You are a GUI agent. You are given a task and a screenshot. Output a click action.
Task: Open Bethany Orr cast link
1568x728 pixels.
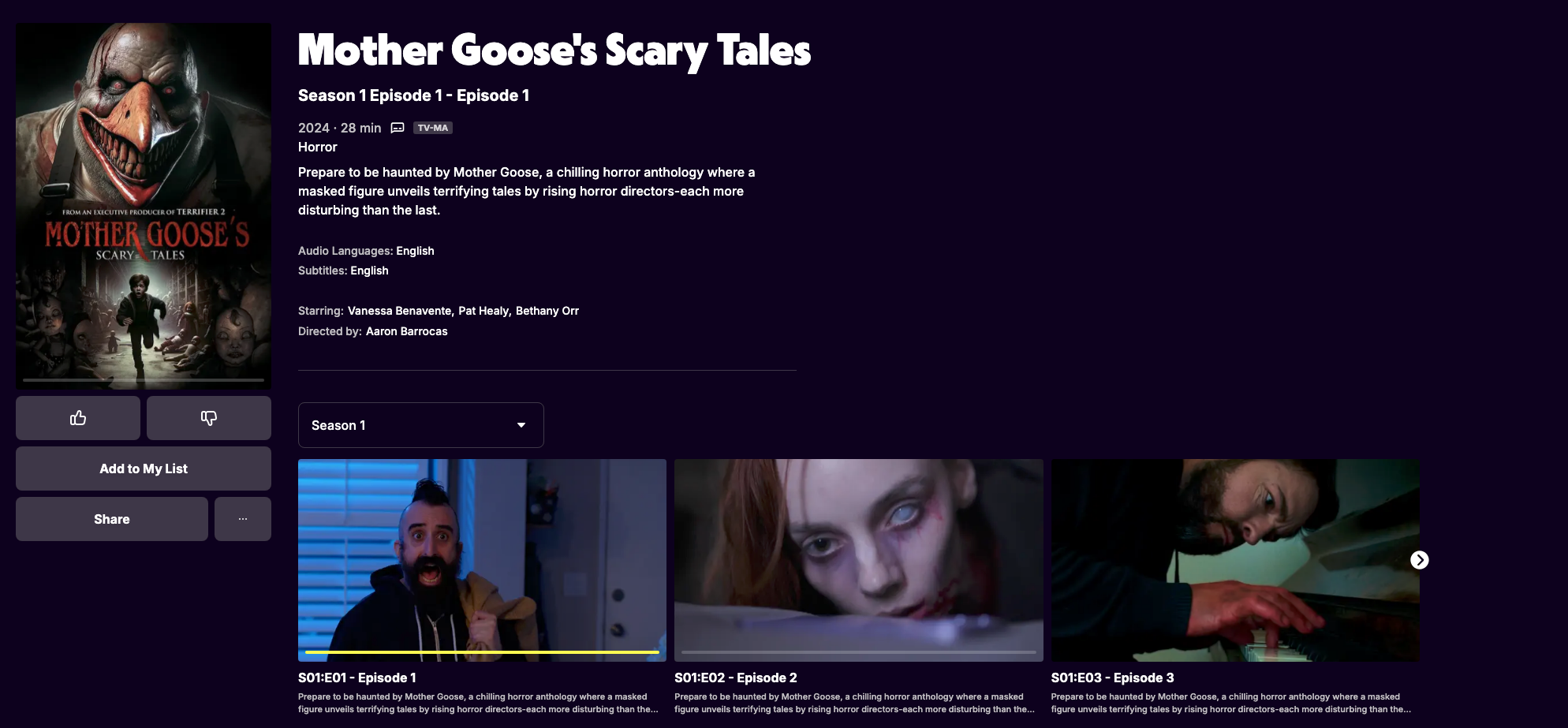pos(547,311)
